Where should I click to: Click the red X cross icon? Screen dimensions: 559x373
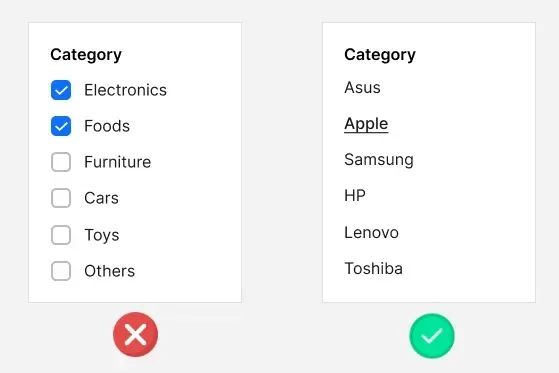pyautogui.click(x=135, y=334)
